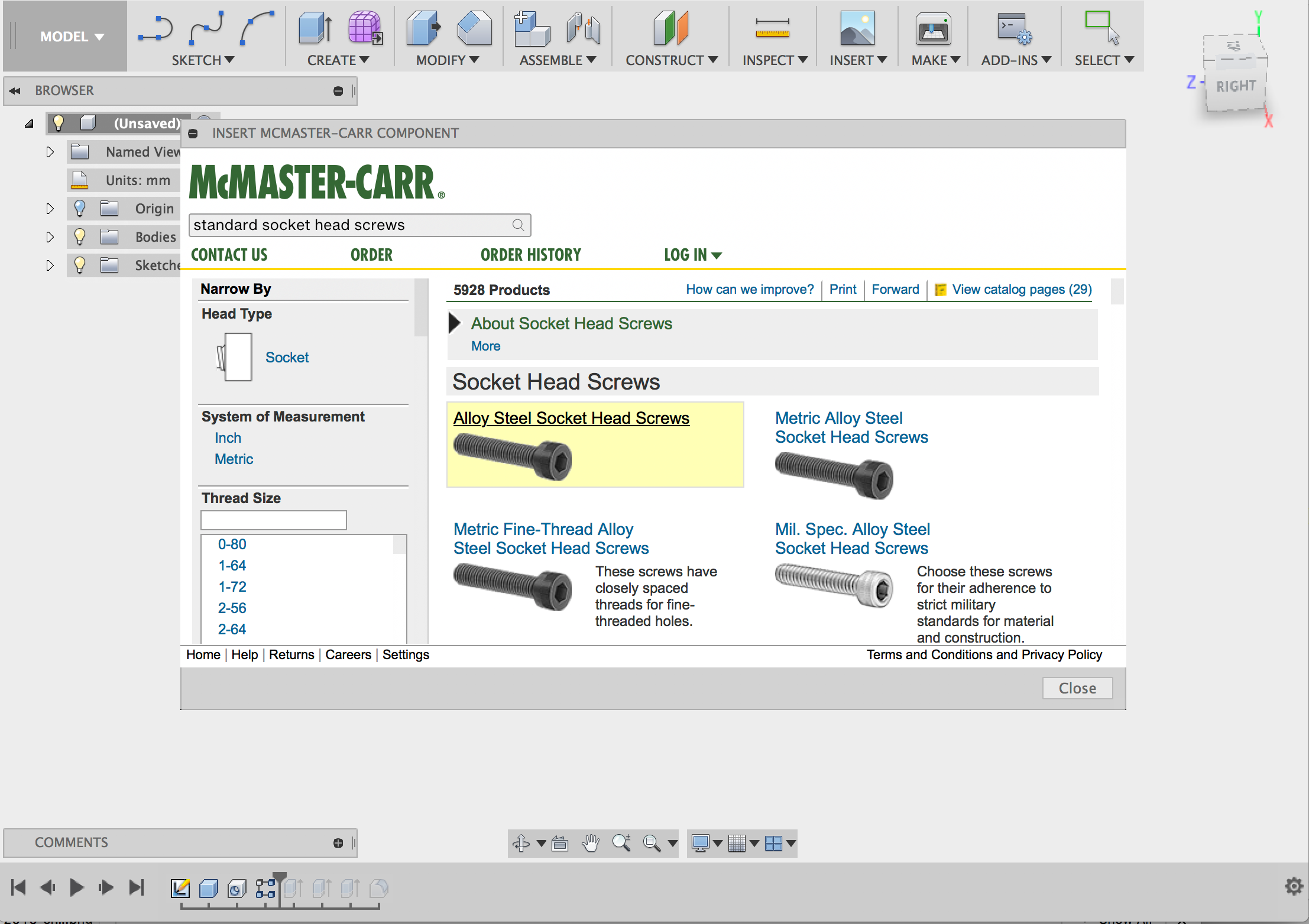This screenshot has width=1309, height=924.
Task: Toggle visibility bulb of Unsaved document
Action: click(x=58, y=123)
